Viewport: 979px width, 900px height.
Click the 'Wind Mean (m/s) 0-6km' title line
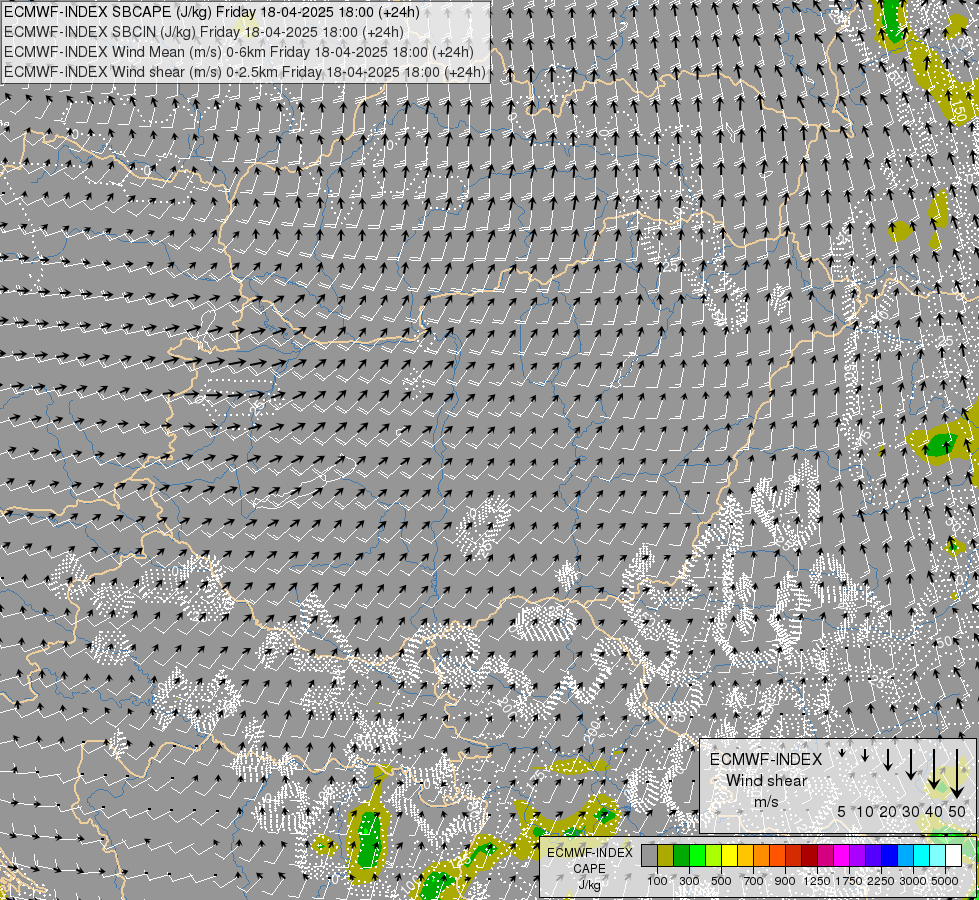click(x=239, y=52)
